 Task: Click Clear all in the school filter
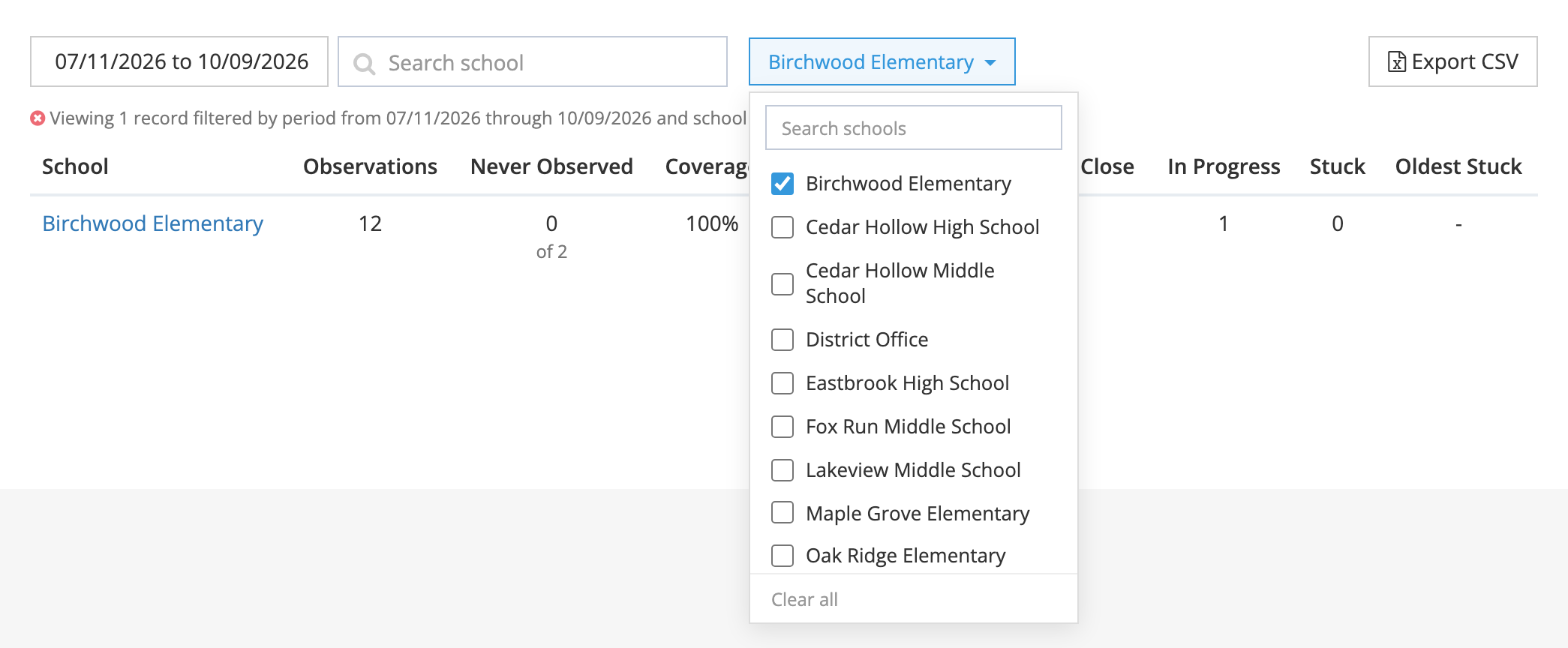[804, 599]
